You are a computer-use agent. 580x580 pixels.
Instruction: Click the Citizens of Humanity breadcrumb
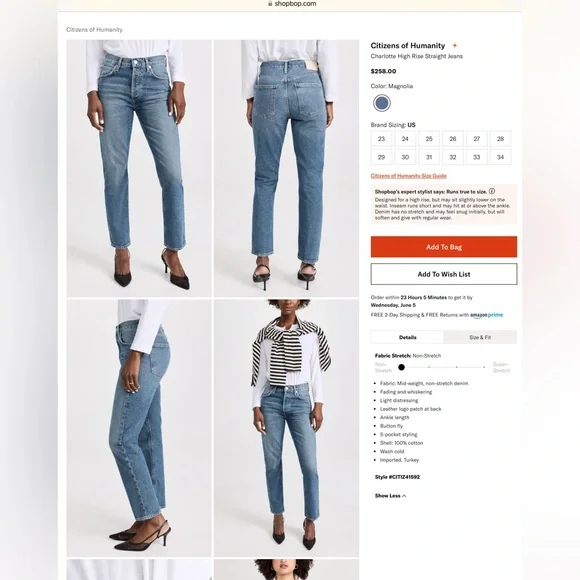tap(94, 30)
